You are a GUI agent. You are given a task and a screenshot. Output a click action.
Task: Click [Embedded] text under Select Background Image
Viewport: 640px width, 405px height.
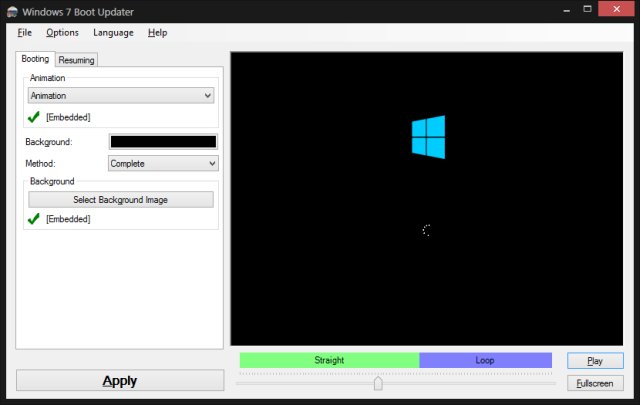(x=68, y=219)
